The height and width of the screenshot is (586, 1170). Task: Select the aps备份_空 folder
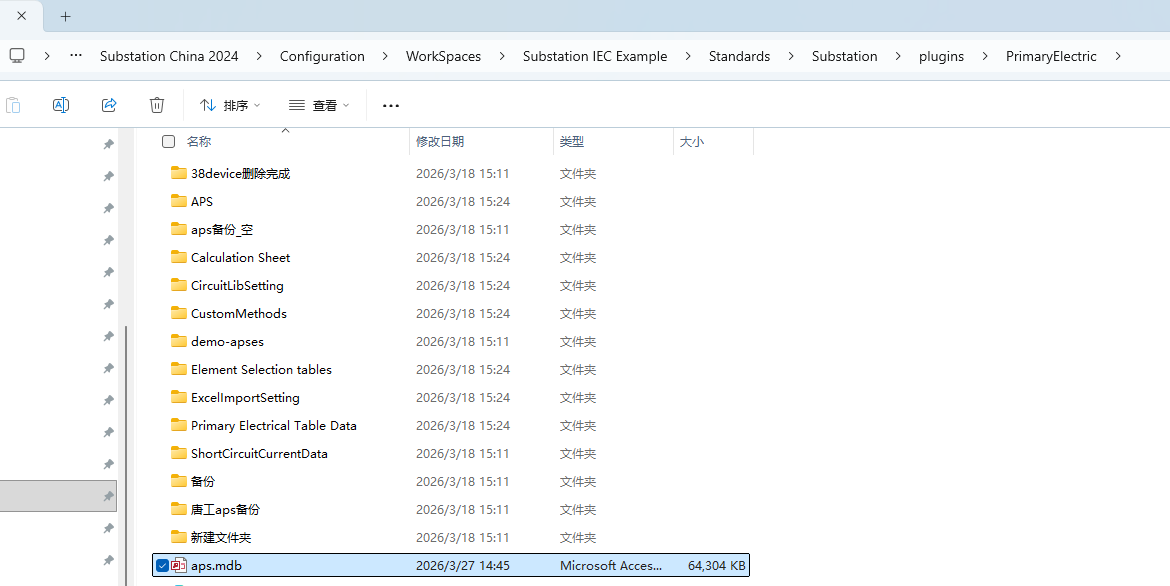point(222,229)
